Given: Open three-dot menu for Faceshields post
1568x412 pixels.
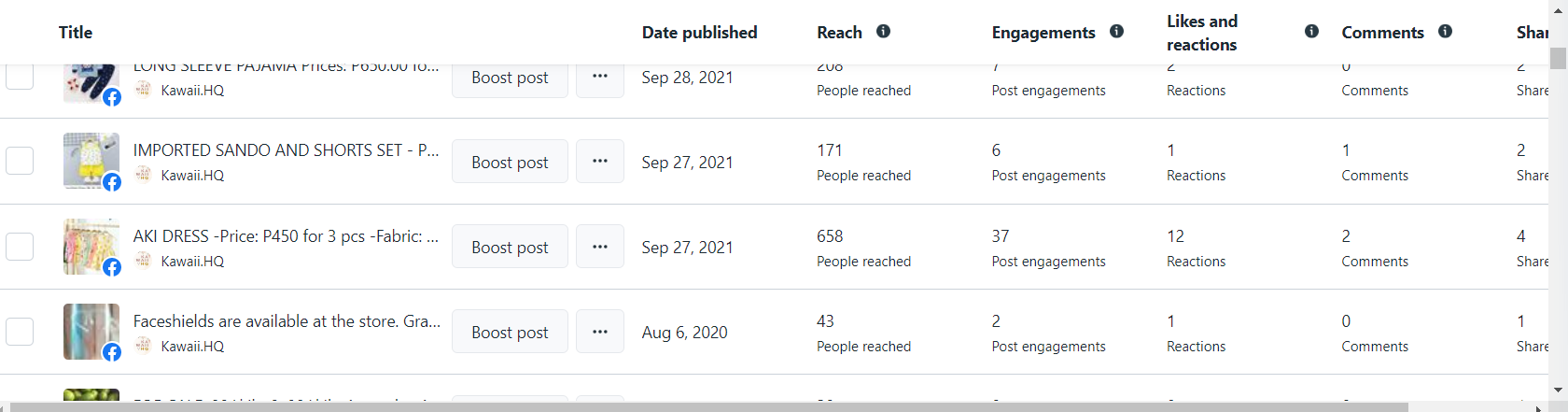Looking at the screenshot, I should pyautogui.click(x=600, y=332).
